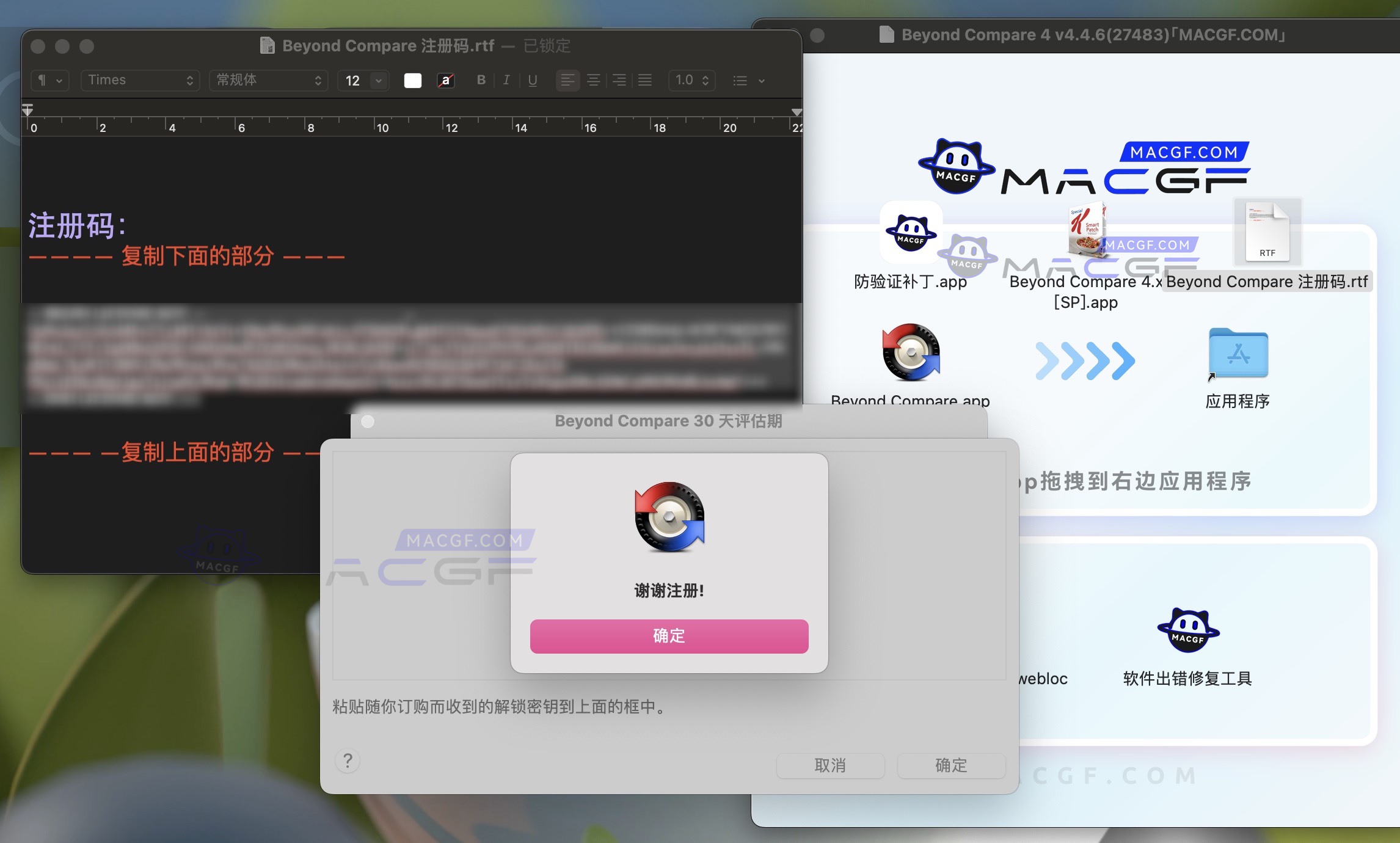Open the font size 12 dropdown
Viewport: 1400px width, 843px height.
pos(363,80)
